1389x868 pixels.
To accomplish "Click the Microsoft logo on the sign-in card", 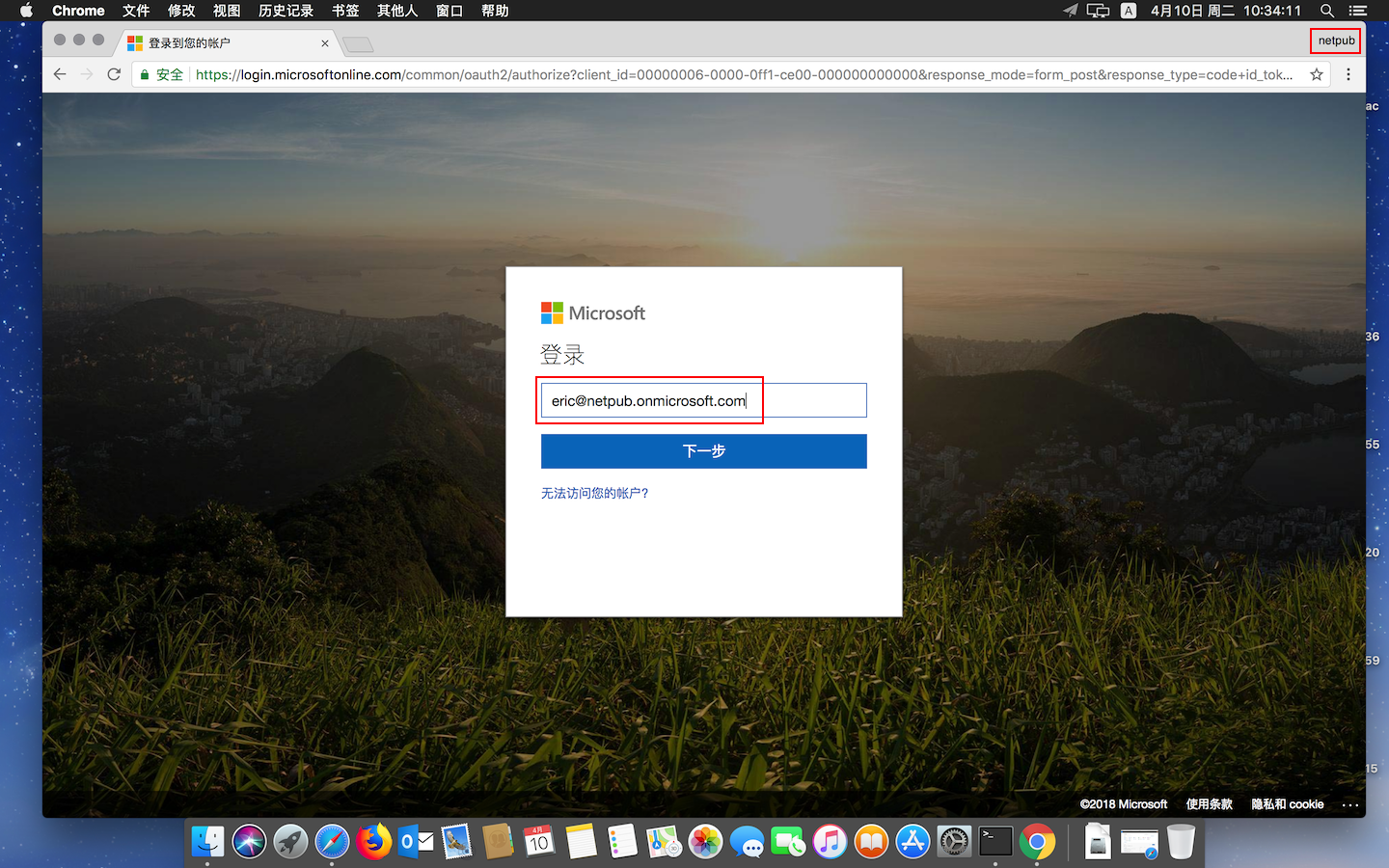I will [593, 312].
